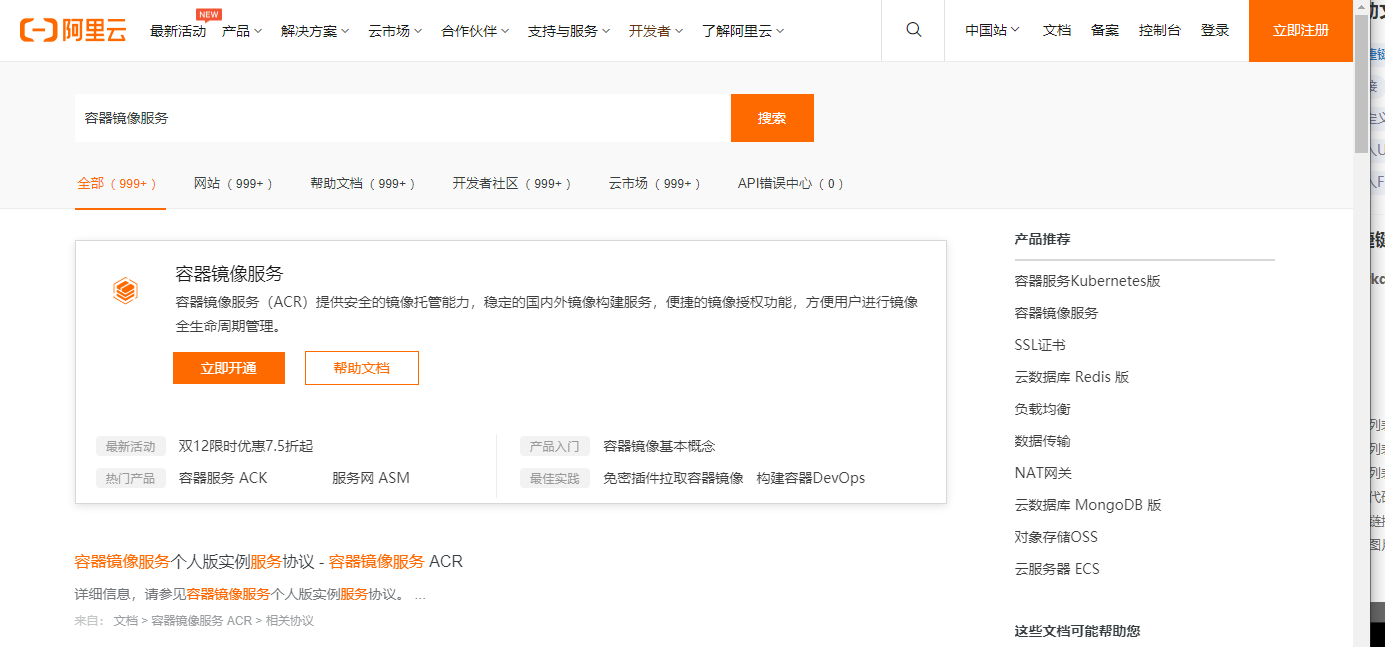The height and width of the screenshot is (647, 1385).
Task: Expand the 解决方案 dropdown menu
Action: pyautogui.click(x=315, y=31)
